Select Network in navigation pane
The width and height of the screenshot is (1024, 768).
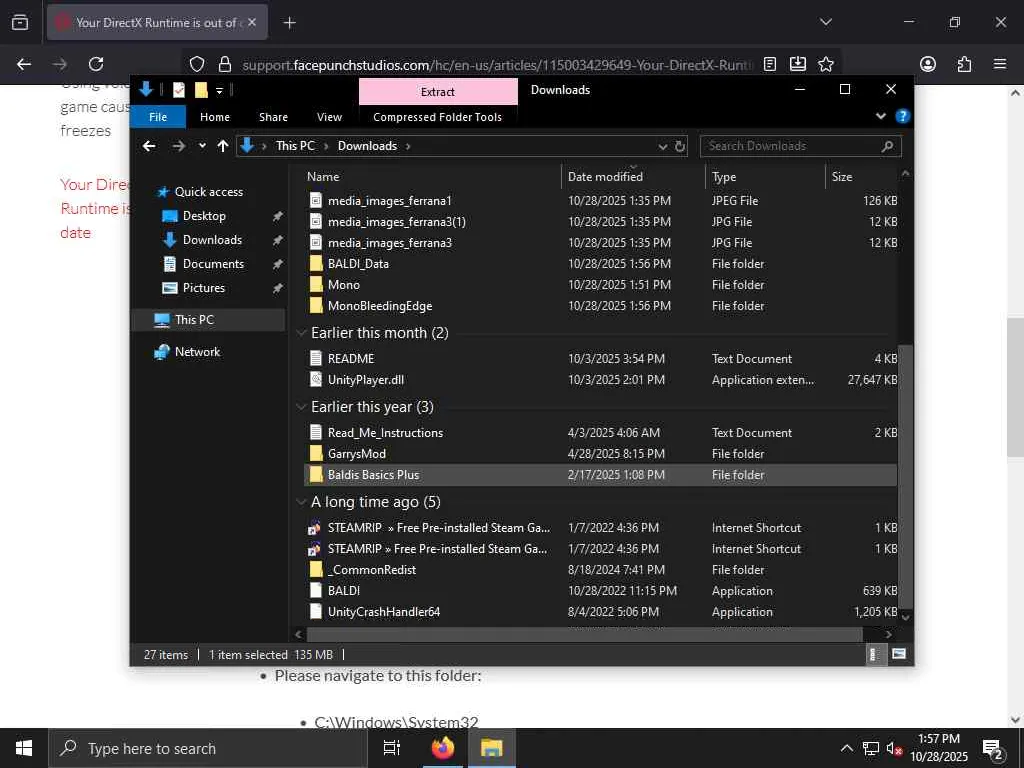[197, 351]
